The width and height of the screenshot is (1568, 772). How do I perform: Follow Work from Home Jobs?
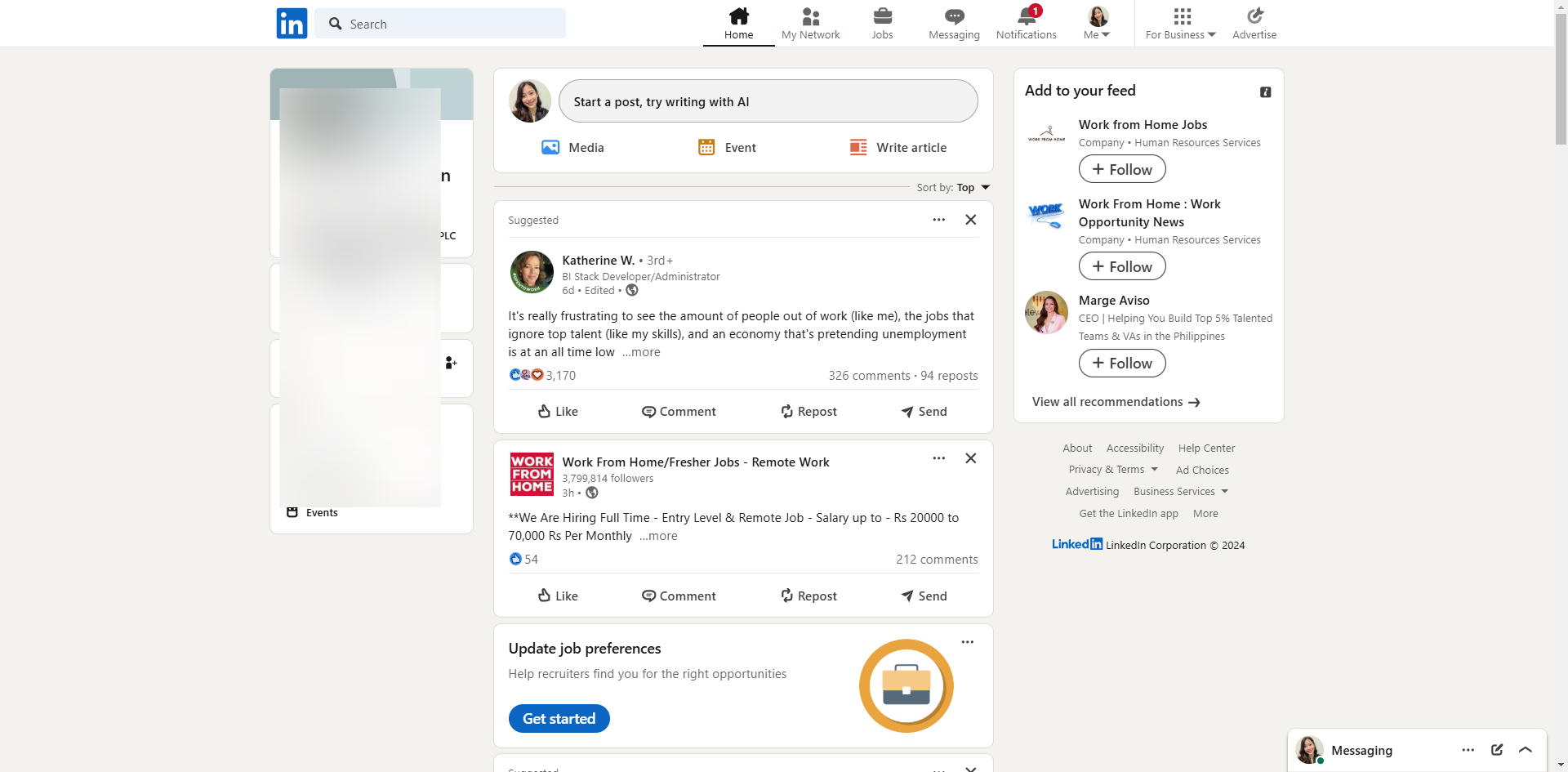click(x=1122, y=169)
